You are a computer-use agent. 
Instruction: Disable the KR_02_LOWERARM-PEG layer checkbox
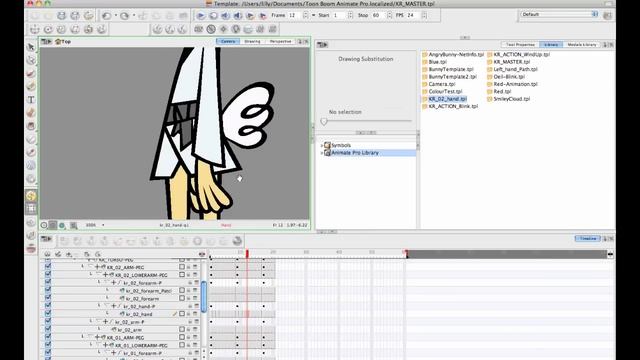click(48, 274)
